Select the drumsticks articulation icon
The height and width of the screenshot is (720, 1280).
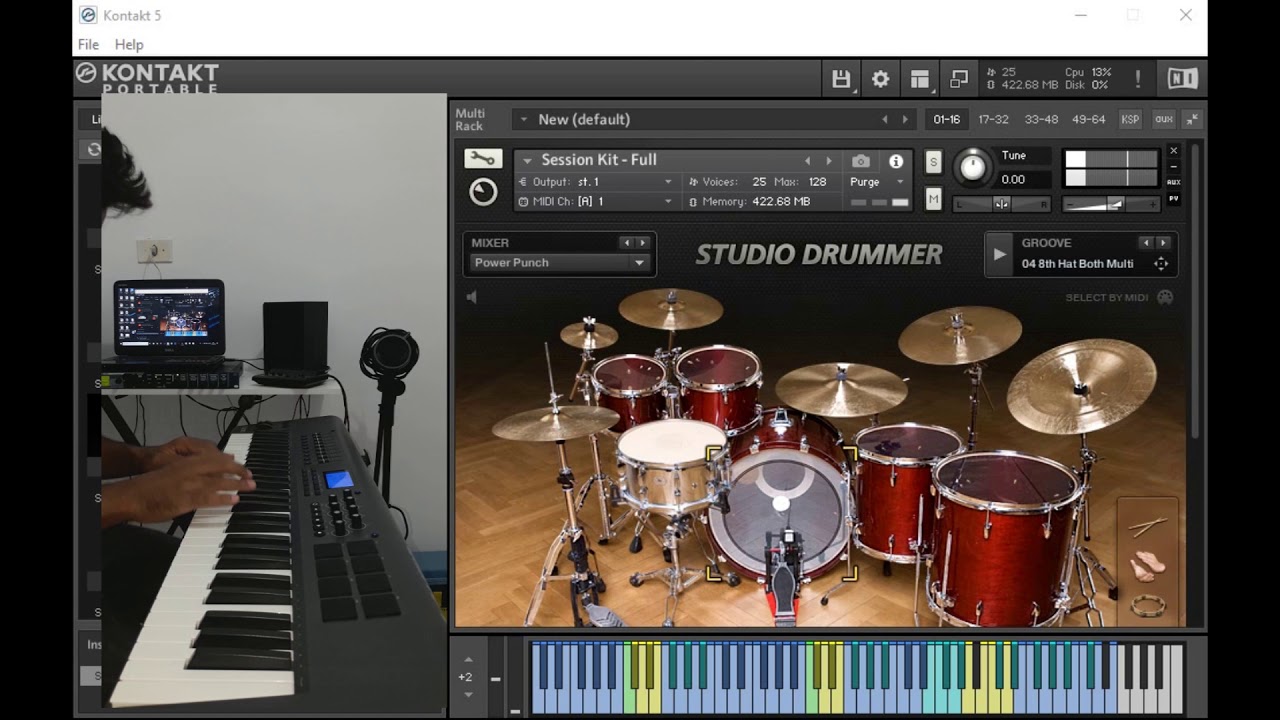(1147, 526)
